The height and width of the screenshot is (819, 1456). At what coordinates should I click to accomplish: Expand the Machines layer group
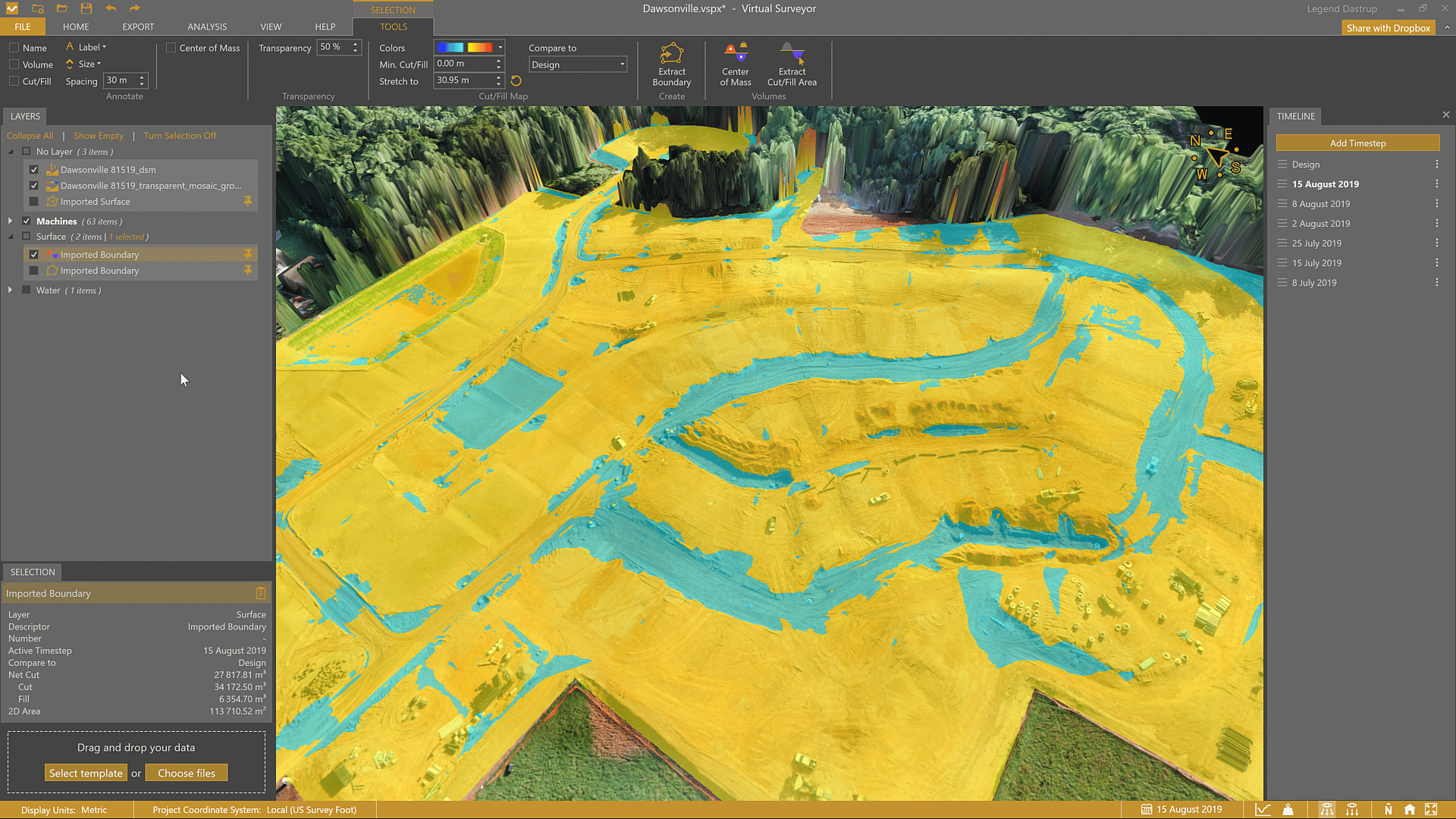click(10, 221)
